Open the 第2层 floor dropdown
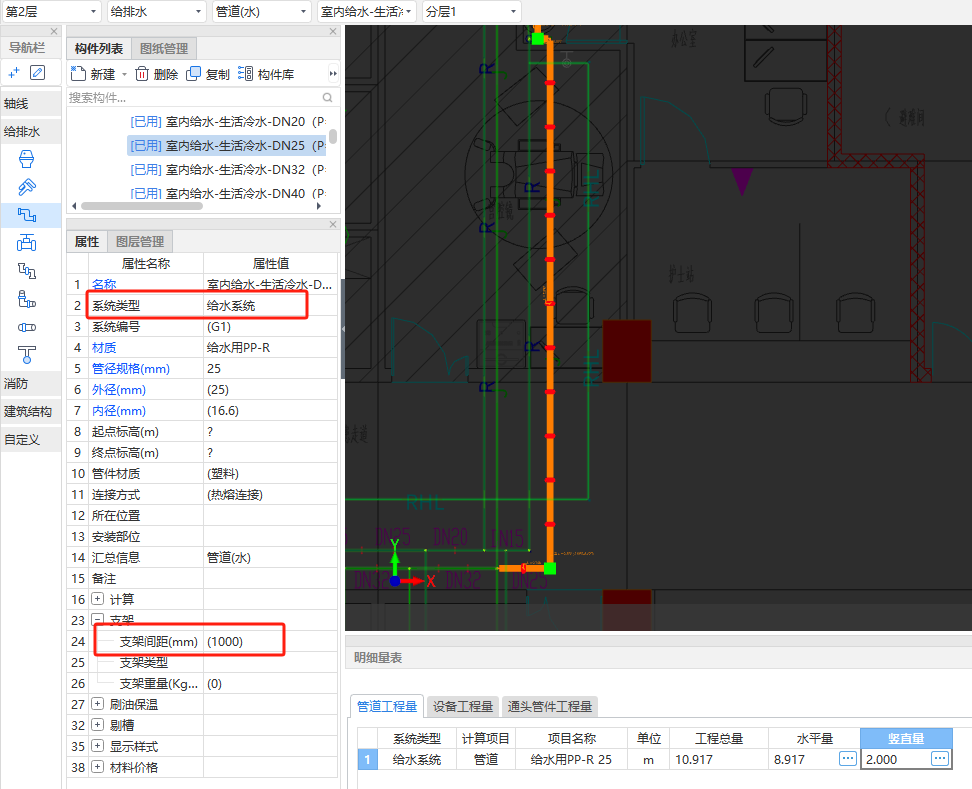Image resolution: width=972 pixels, height=789 pixels. tap(51, 11)
